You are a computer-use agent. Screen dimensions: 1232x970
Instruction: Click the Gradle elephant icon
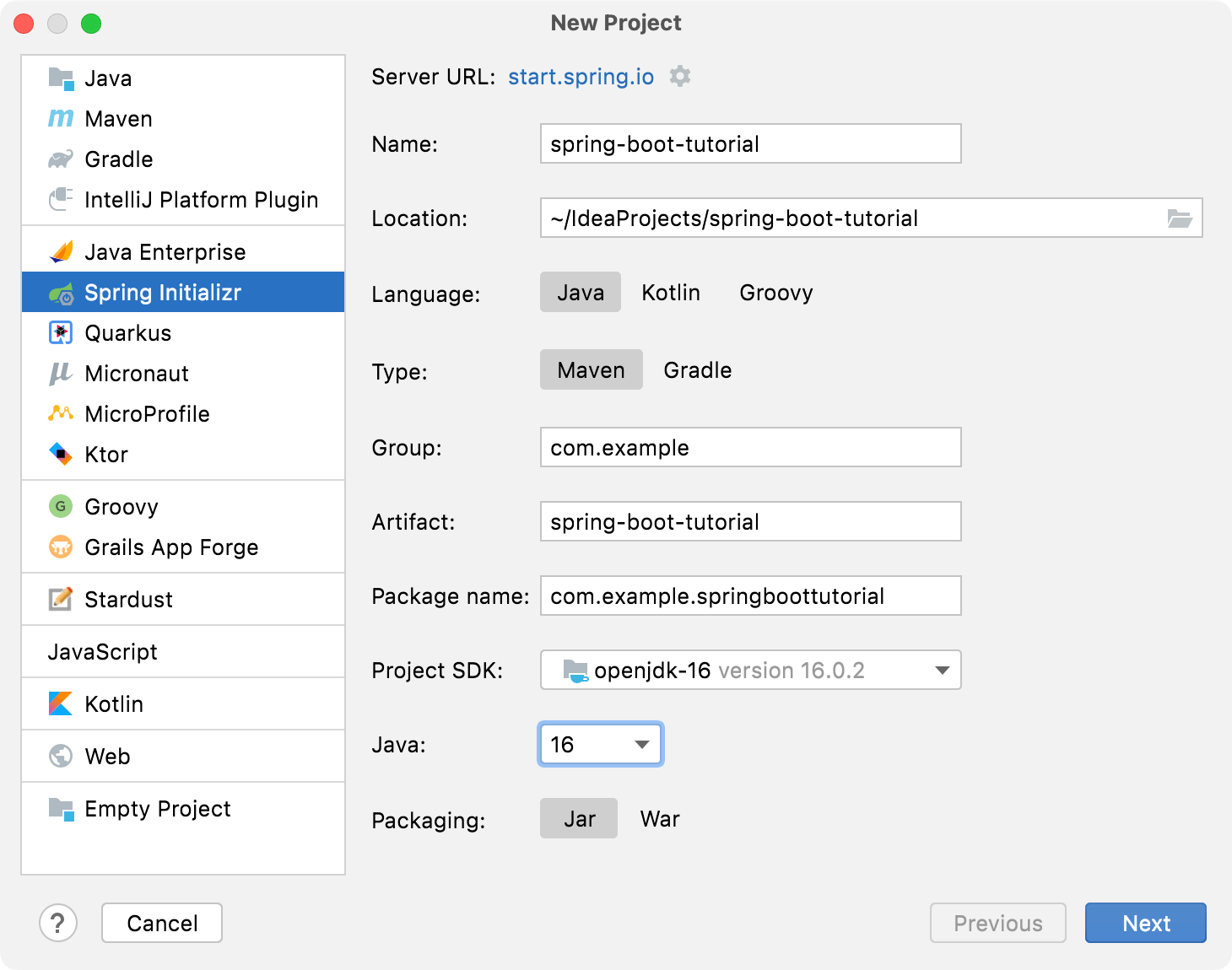coord(61,159)
